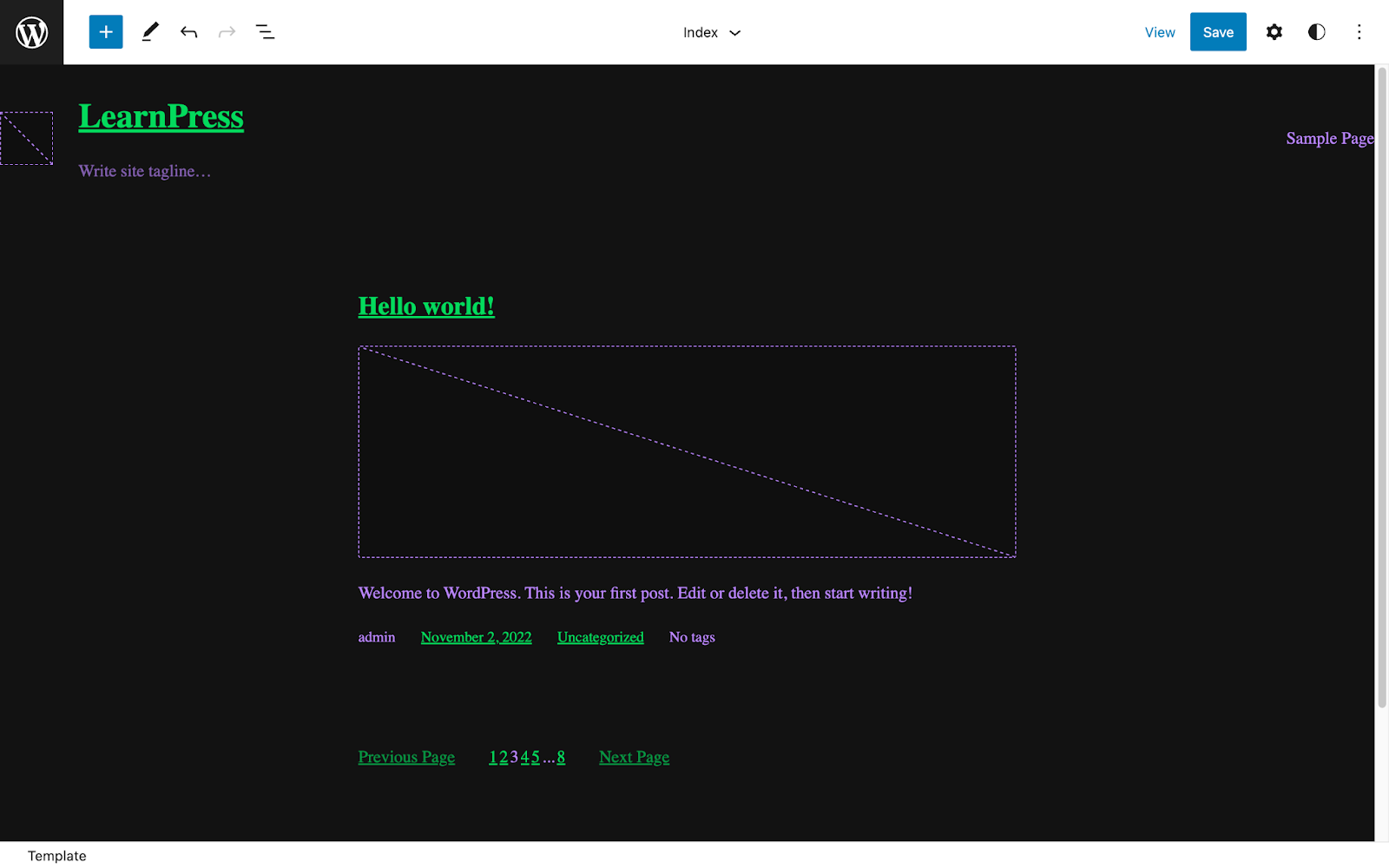Select the Tools pencil icon
The image size is (1389, 868).
pos(150,32)
